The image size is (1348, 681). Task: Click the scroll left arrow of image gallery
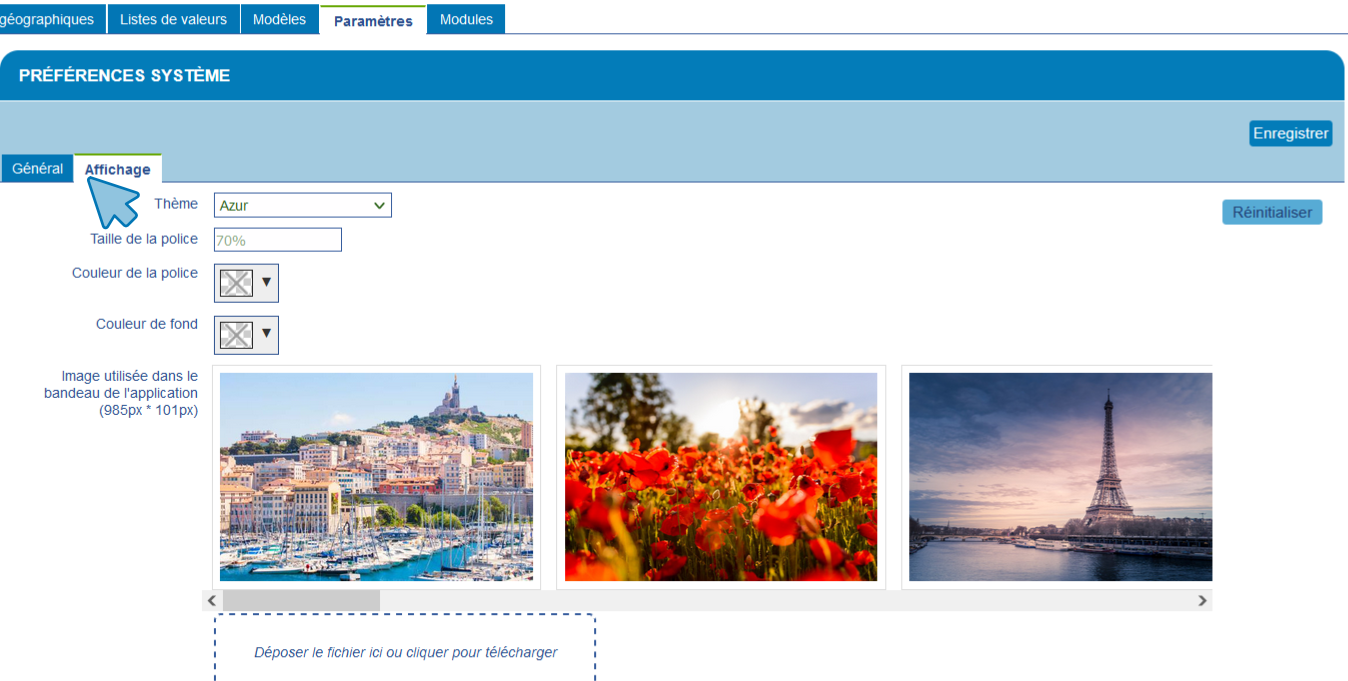point(211,601)
